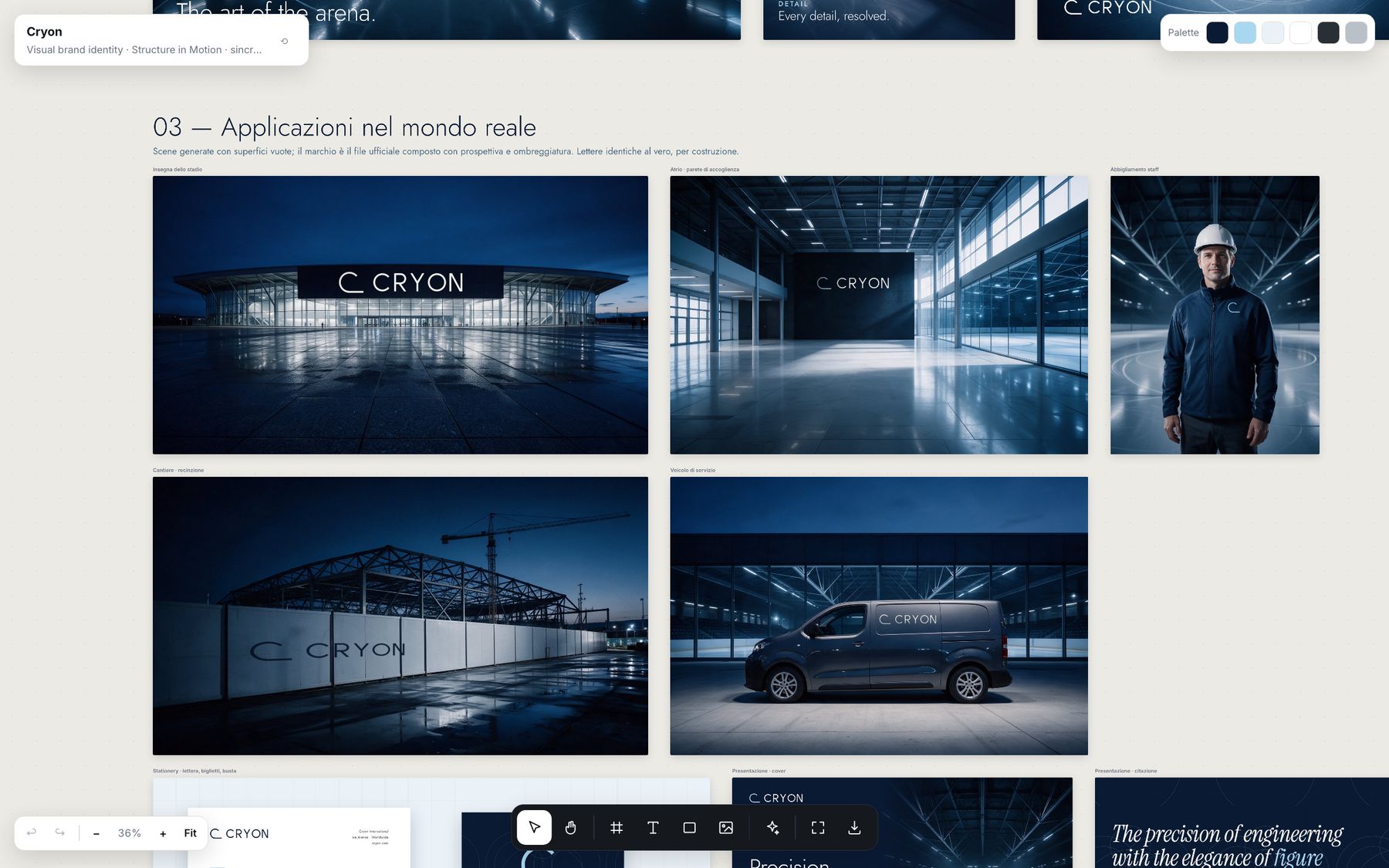
Task: Choose the frame grid tool
Action: point(616,827)
